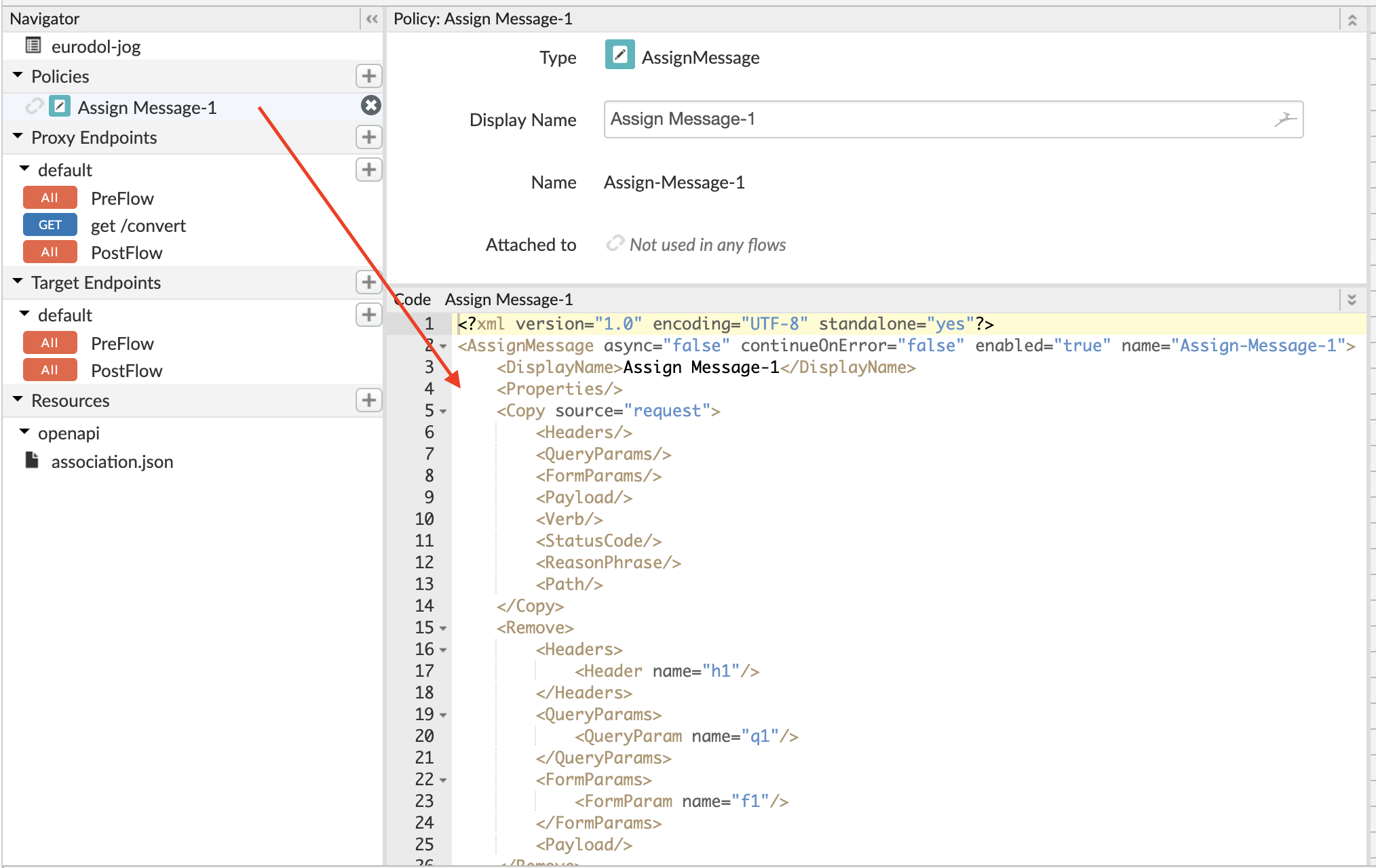Fold the FormParams element at line 22
Image resolution: width=1376 pixels, height=868 pixels.
click(x=443, y=781)
